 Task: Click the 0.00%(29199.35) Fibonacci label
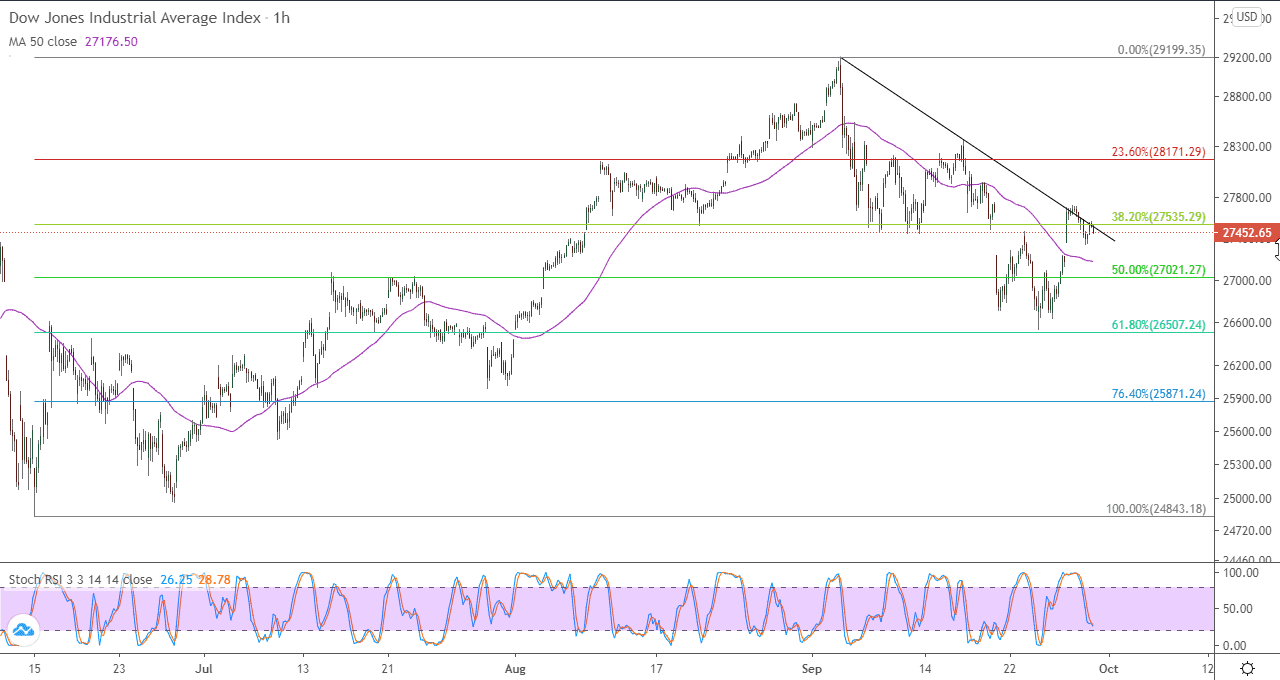coord(1161,49)
